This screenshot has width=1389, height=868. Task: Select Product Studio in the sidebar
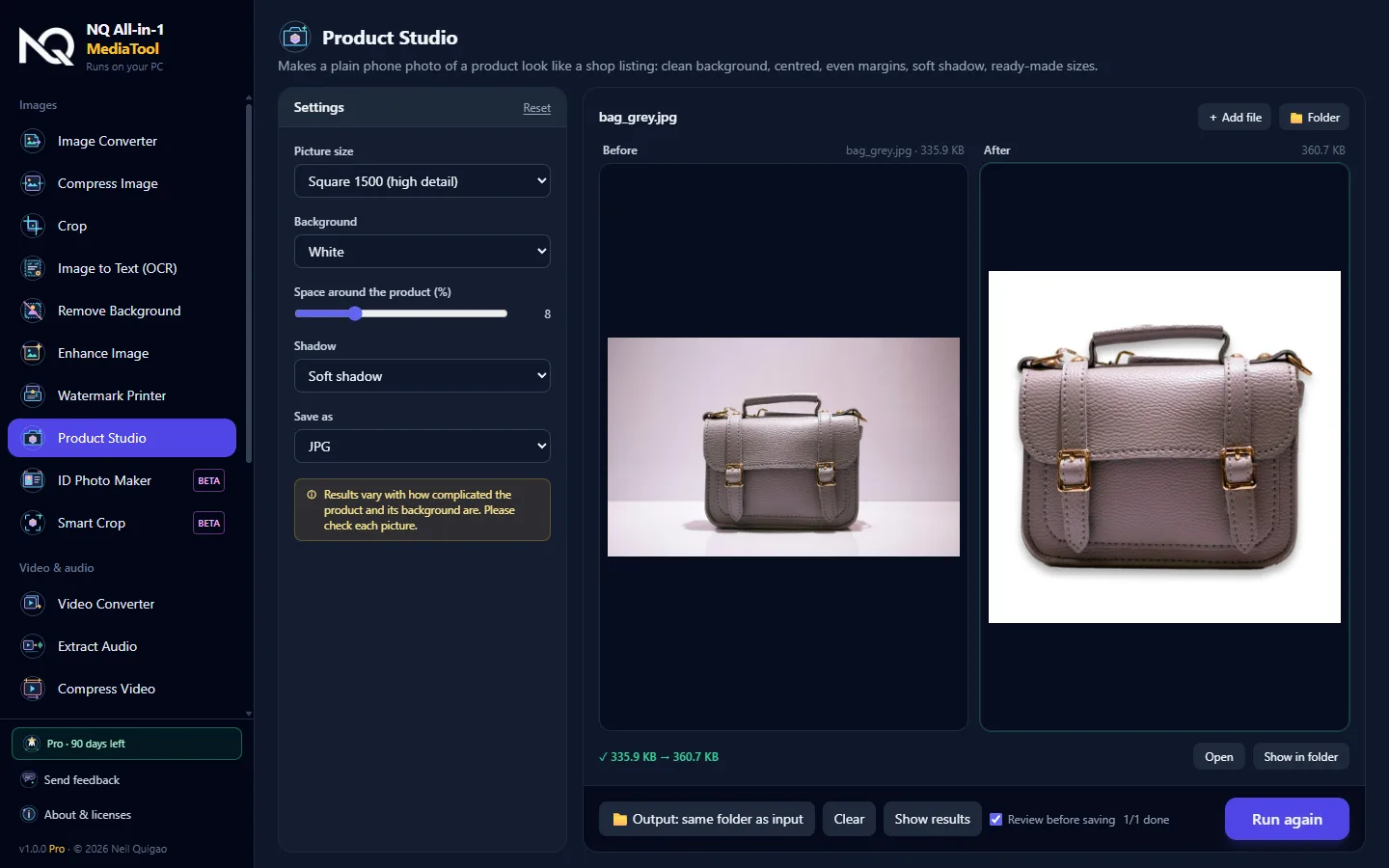(122, 438)
